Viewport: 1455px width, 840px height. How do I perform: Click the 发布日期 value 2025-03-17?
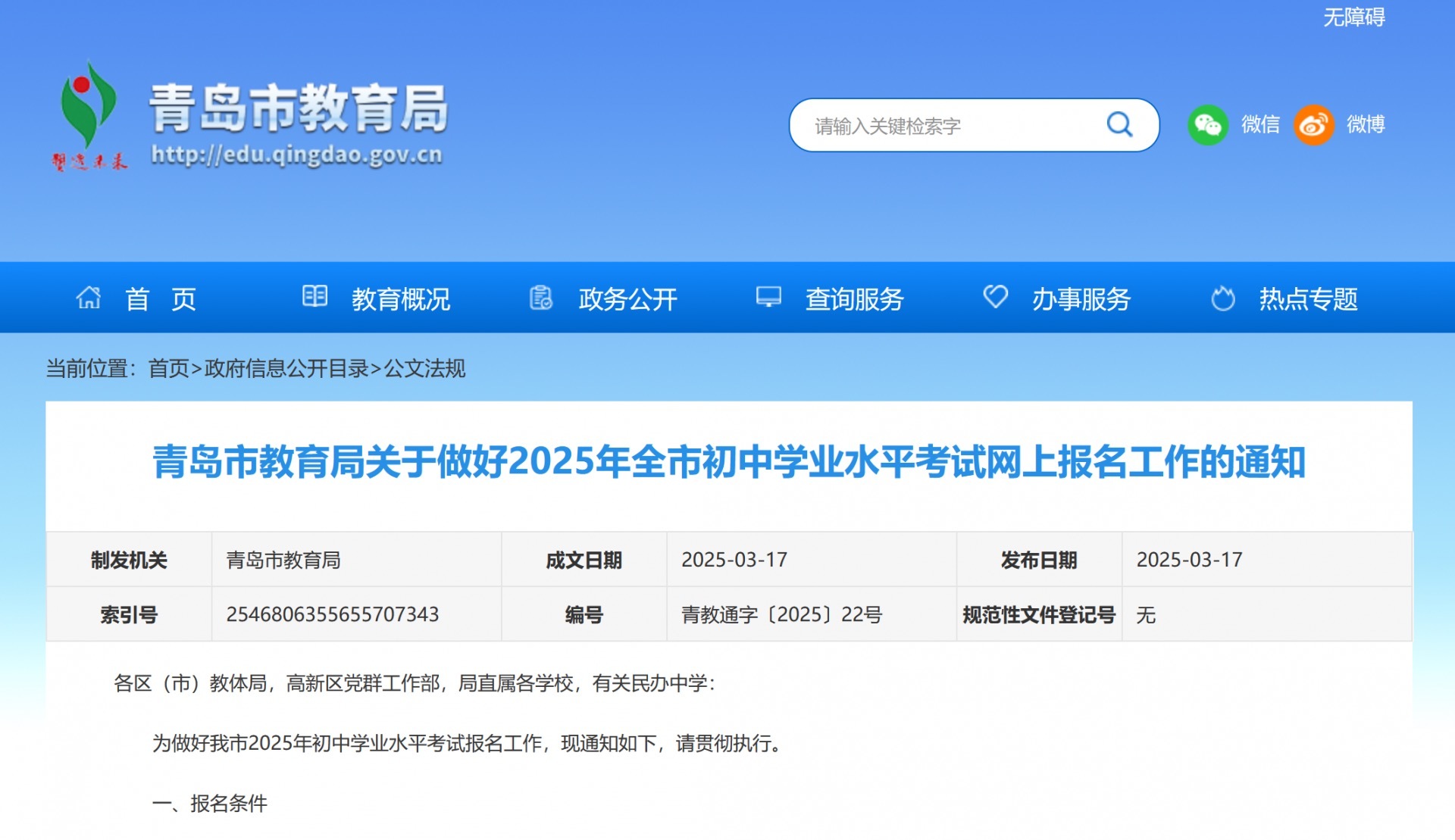(1189, 560)
